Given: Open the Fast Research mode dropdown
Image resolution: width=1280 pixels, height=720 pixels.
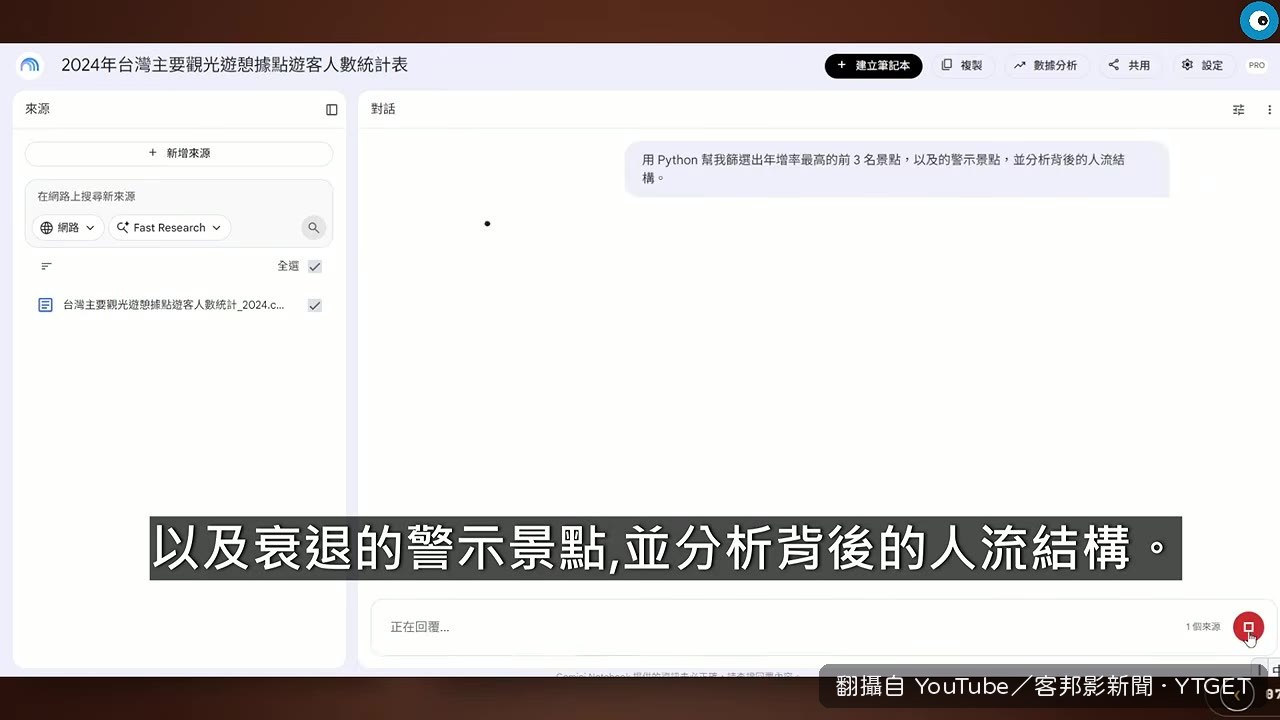Looking at the screenshot, I should pos(169,228).
